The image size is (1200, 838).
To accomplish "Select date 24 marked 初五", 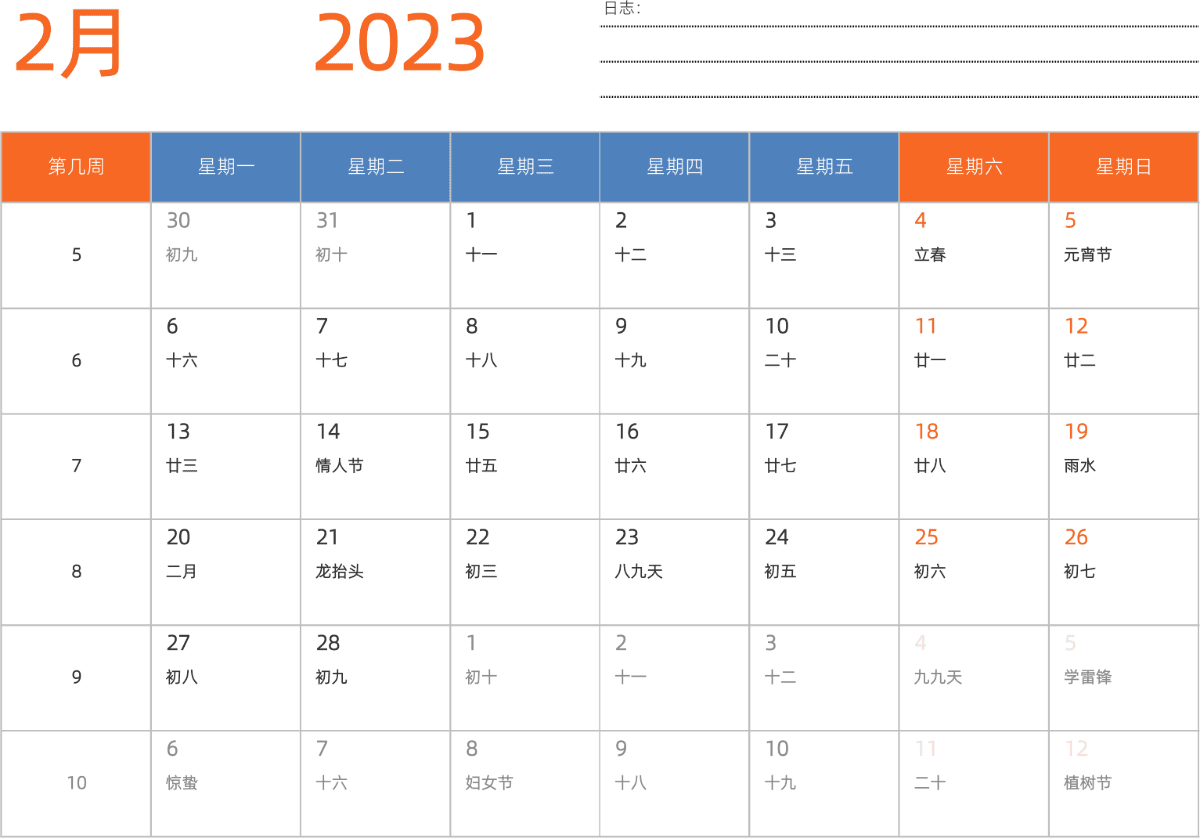I will 825,572.
